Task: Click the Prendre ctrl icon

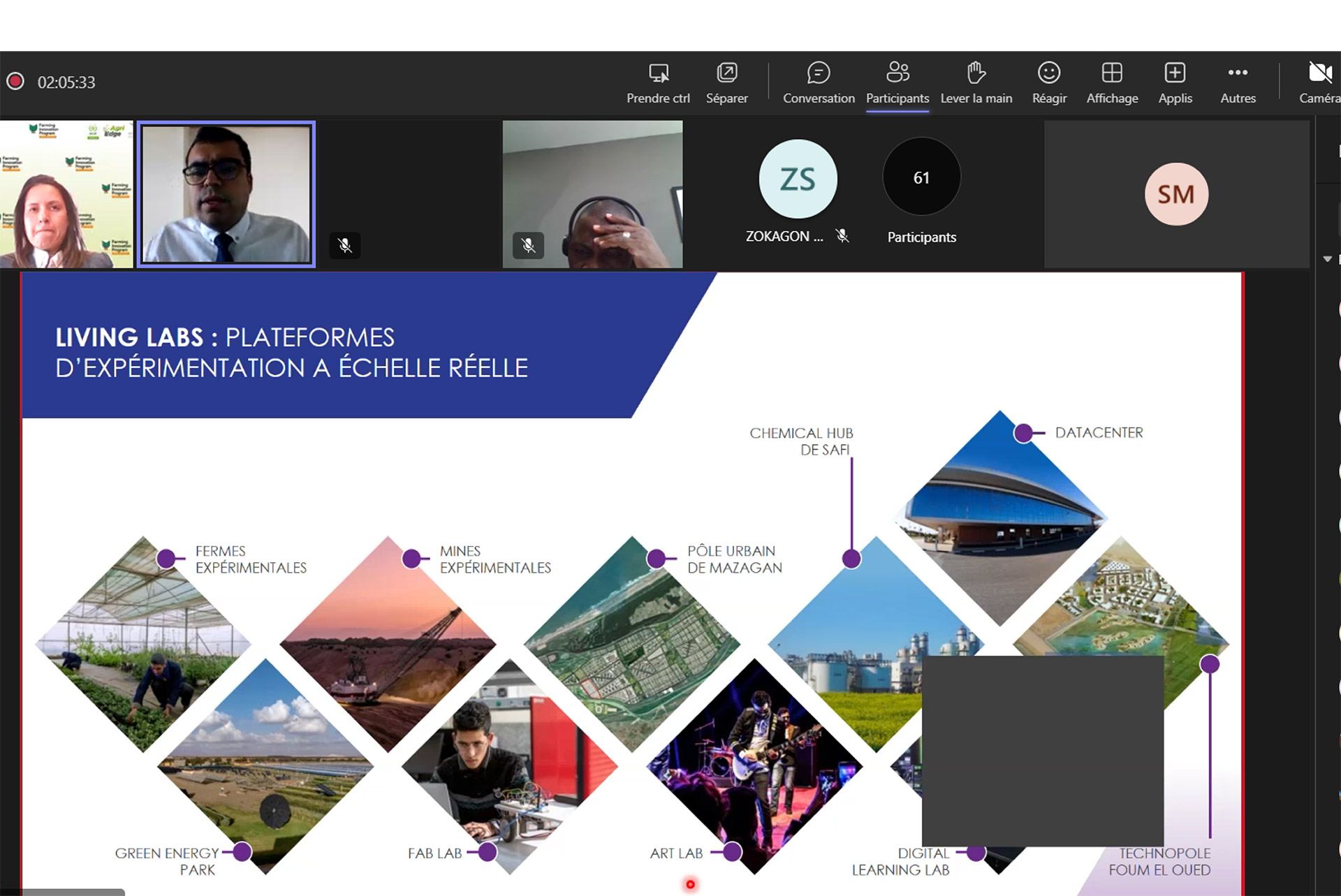Action: tap(658, 73)
